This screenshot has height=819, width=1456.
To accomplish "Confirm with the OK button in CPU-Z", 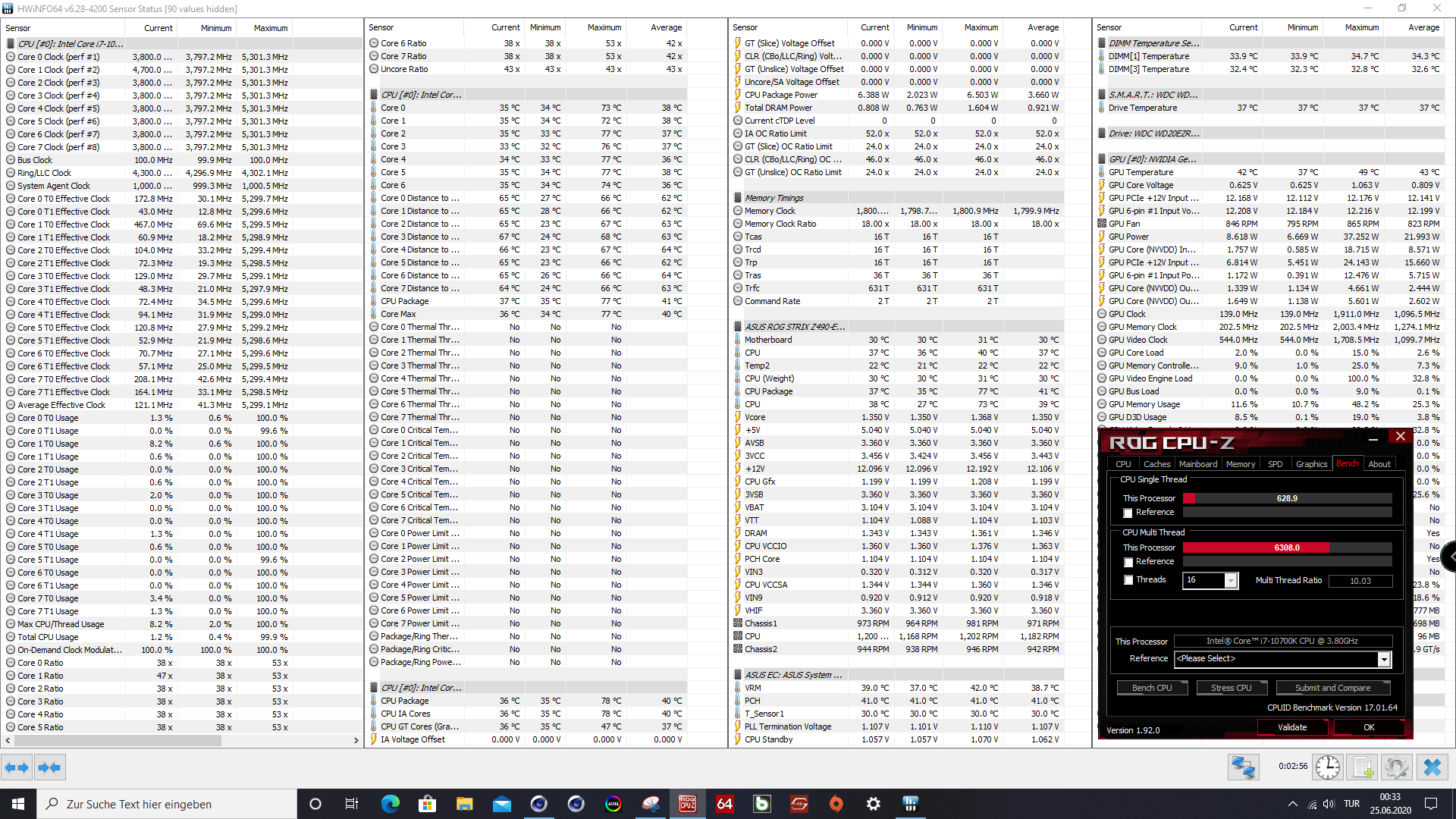I will 1369,727.
